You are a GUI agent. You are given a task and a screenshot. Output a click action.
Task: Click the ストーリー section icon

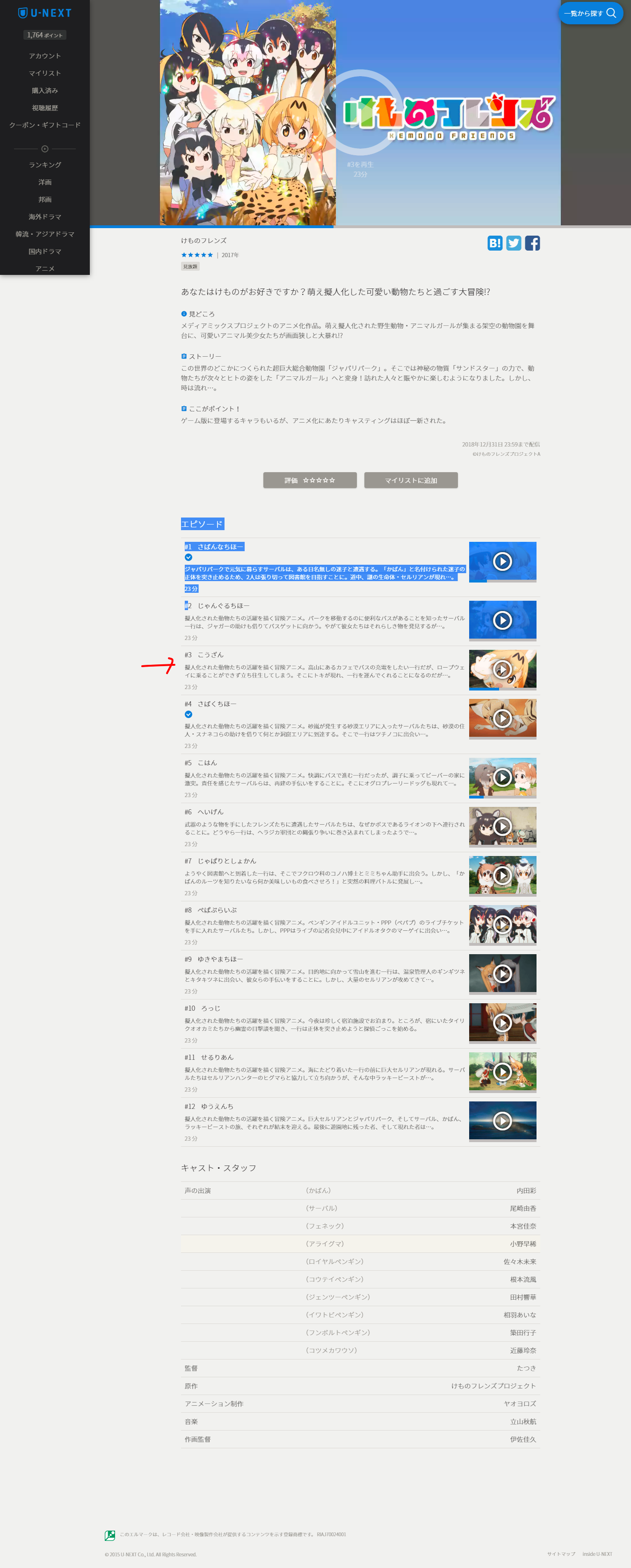(184, 356)
